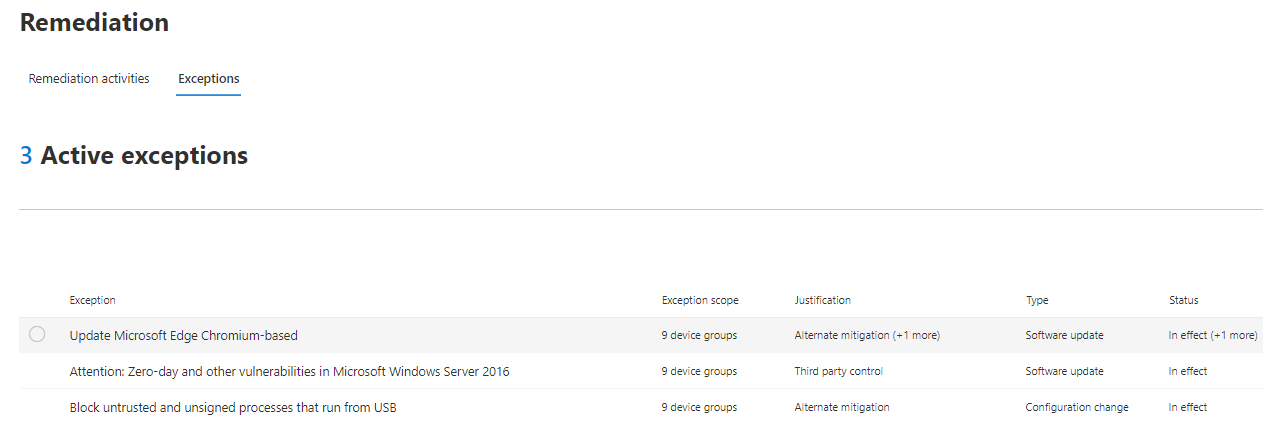
Task: Sort by the Exception scope column header
Action: click(x=700, y=300)
